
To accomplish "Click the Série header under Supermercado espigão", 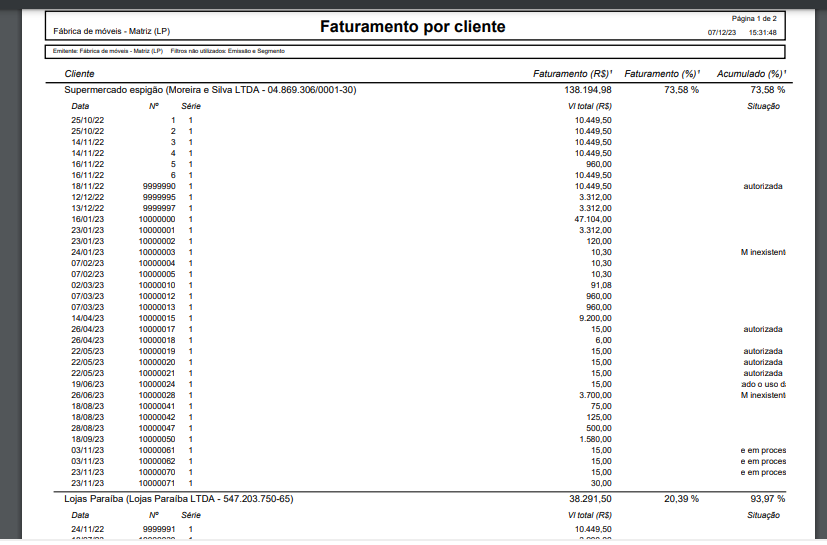I will pos(191,107).
